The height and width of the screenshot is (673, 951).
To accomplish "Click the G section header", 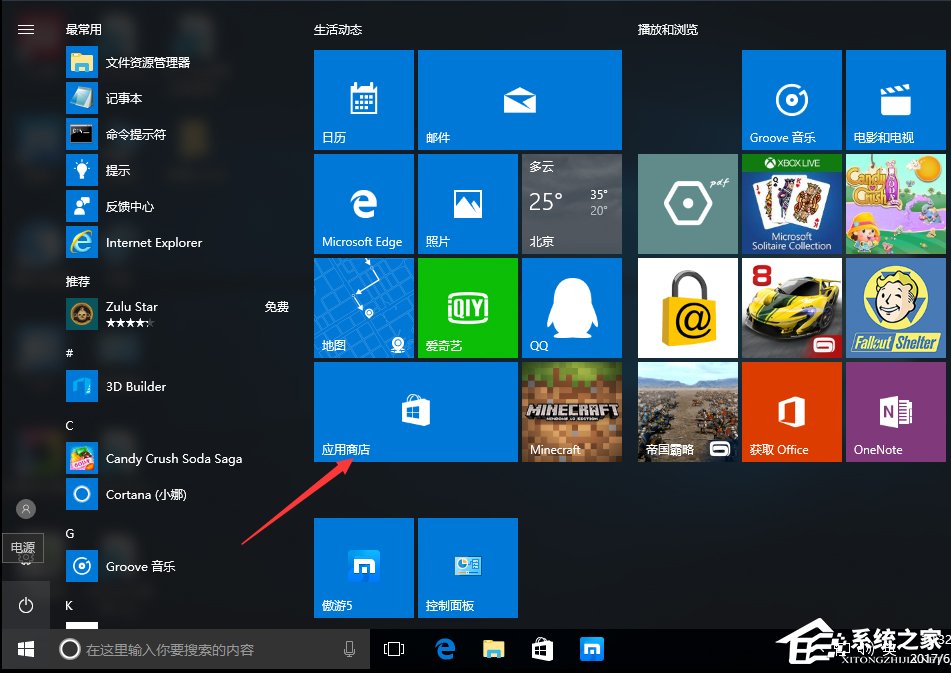I will [x=69, y=533].
